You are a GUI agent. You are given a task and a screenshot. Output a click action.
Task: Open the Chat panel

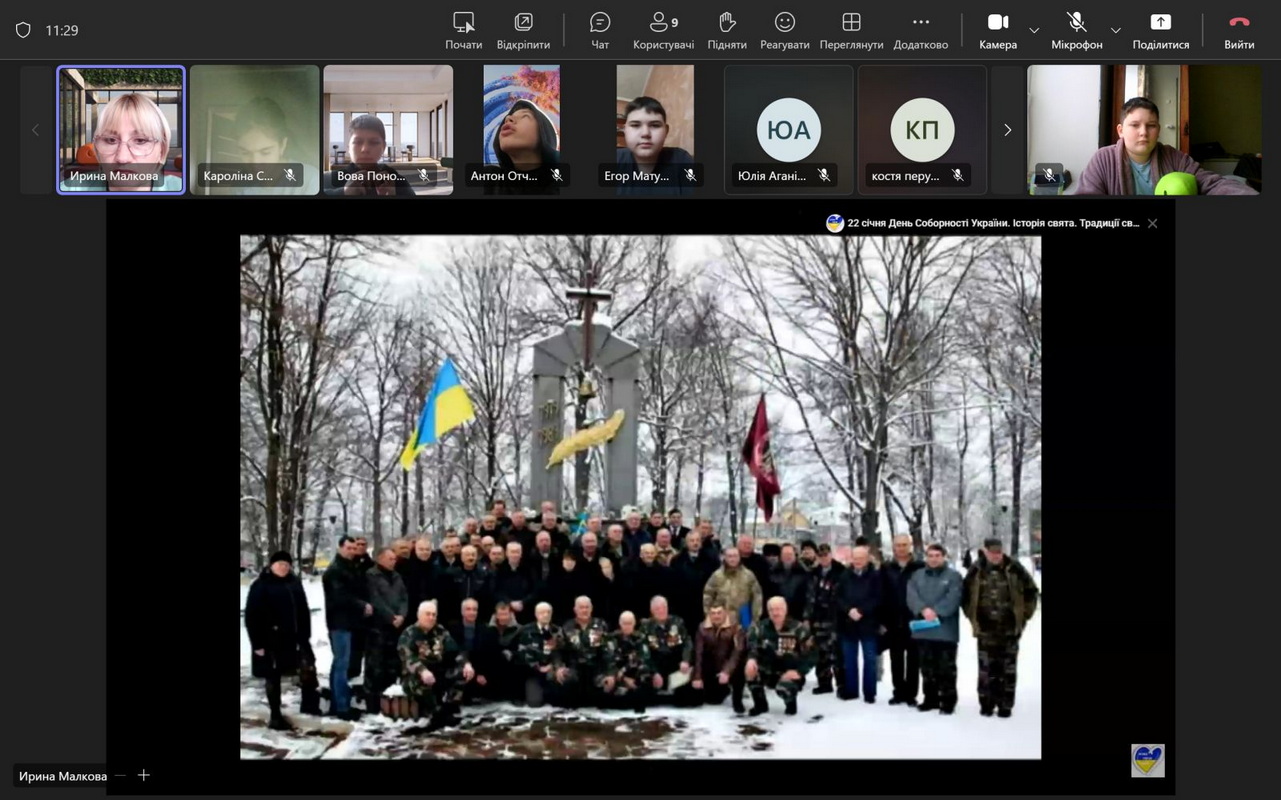pos(600,30)
